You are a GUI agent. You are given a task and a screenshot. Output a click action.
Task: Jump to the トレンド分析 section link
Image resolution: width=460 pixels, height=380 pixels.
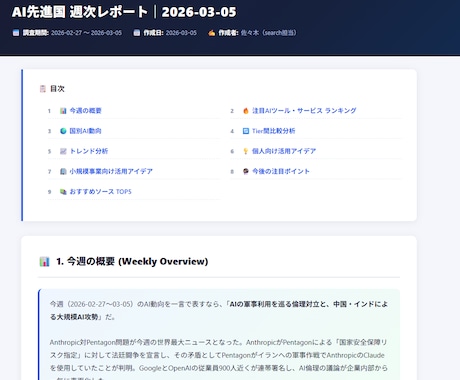[x=89, y=151]
